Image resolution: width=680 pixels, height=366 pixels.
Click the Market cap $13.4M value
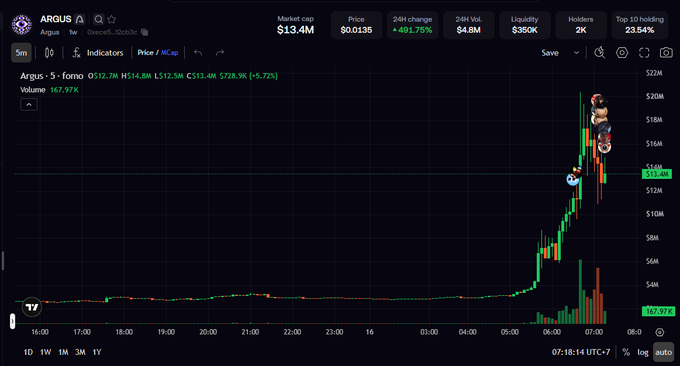click(x=295, y=30)
